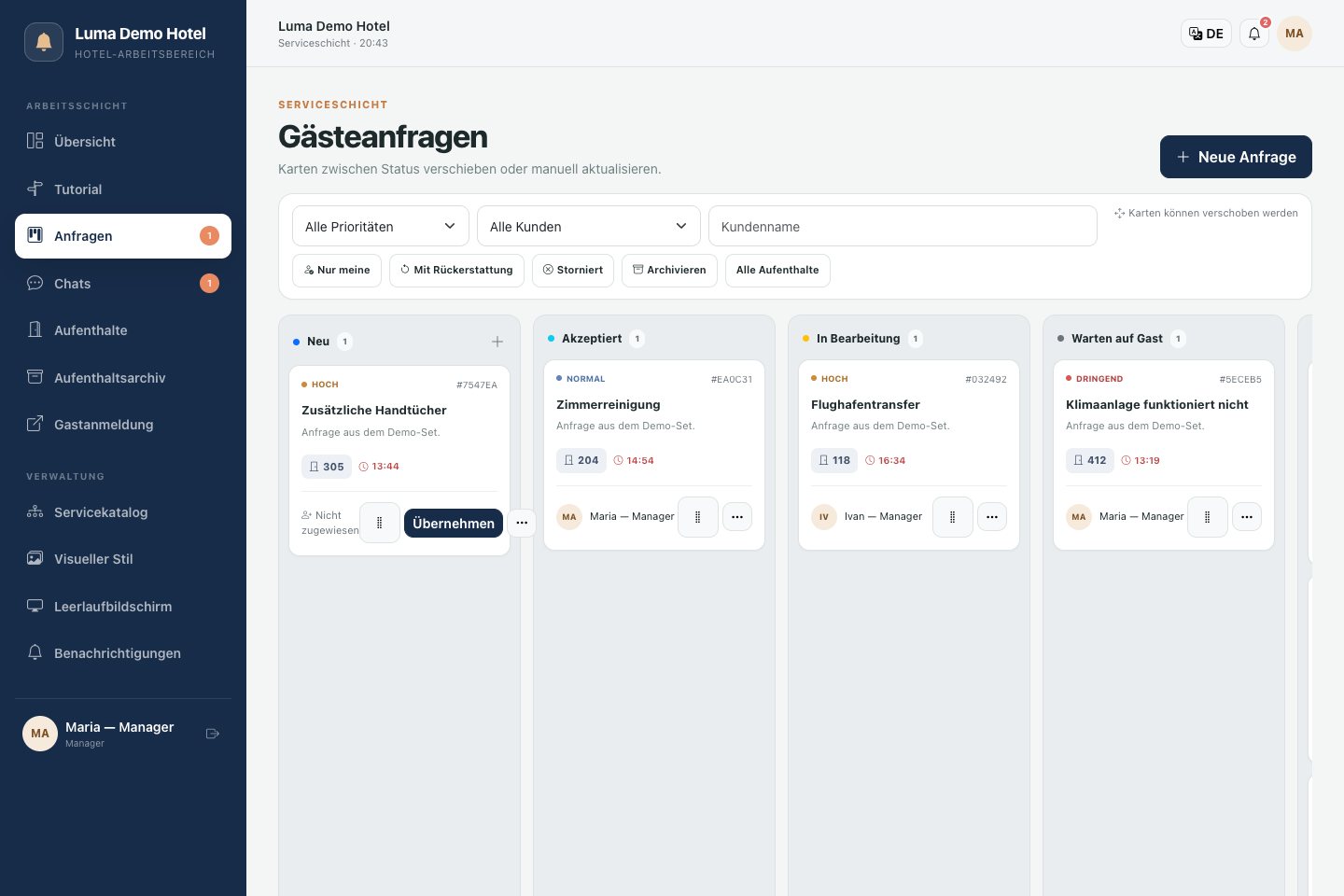Open the more options menu on Zimmerreinigung card
The image size is (1344, 896).
737,516
